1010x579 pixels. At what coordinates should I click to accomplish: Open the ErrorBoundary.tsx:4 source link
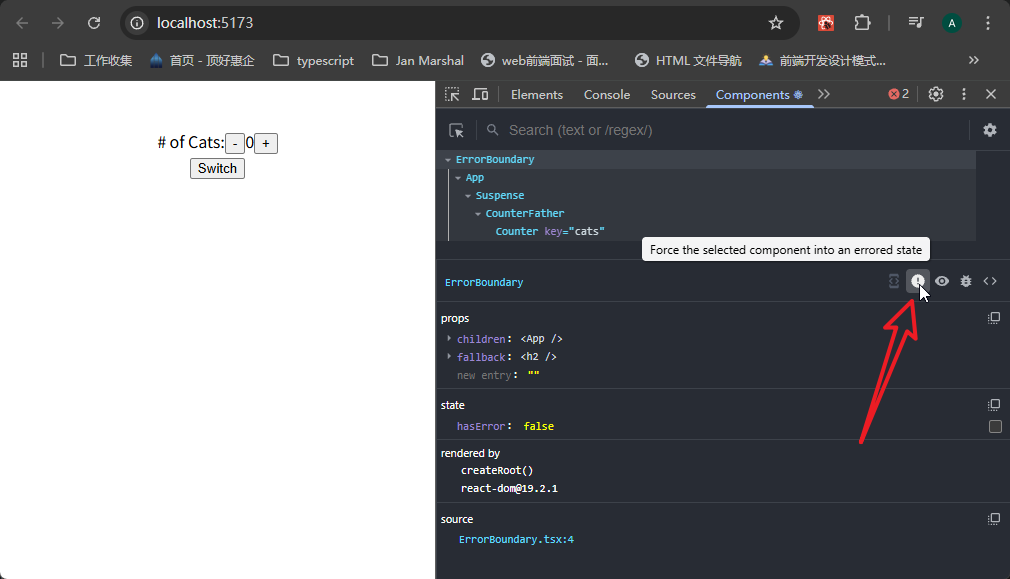[x=516, y=540]
